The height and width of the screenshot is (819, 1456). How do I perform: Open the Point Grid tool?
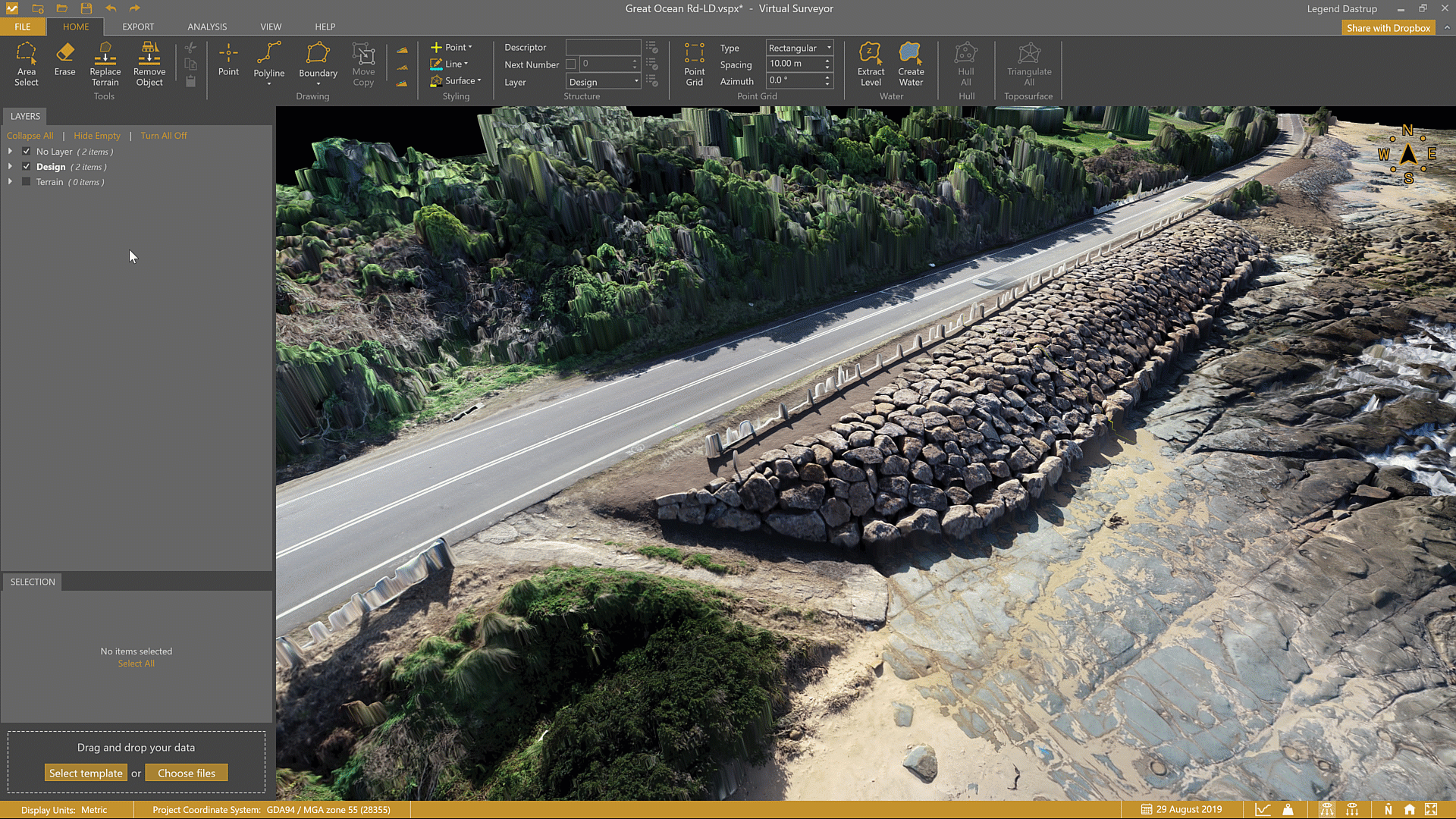(x=694, y=64)
